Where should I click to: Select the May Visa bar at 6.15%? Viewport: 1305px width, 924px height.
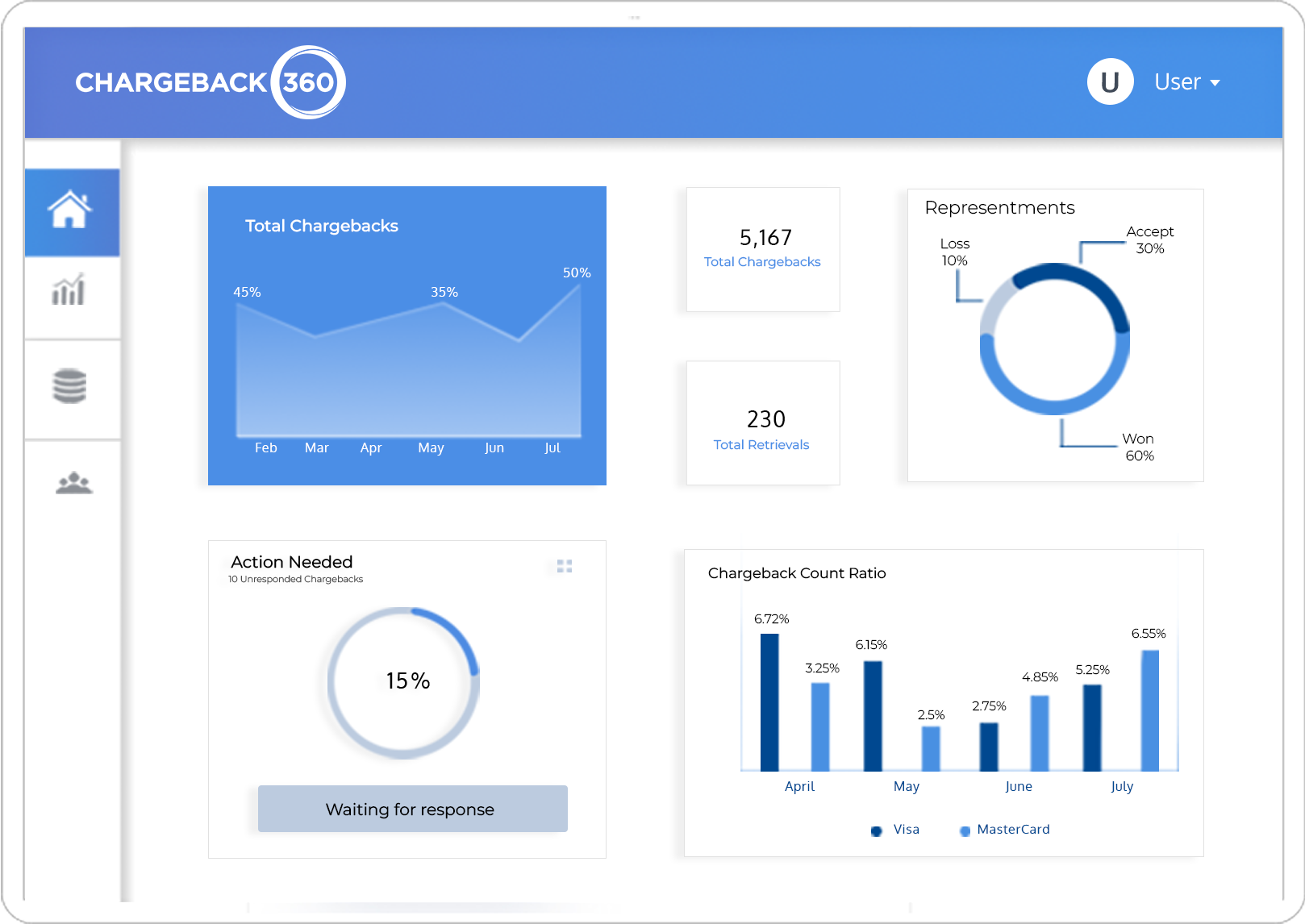point(873,715)
